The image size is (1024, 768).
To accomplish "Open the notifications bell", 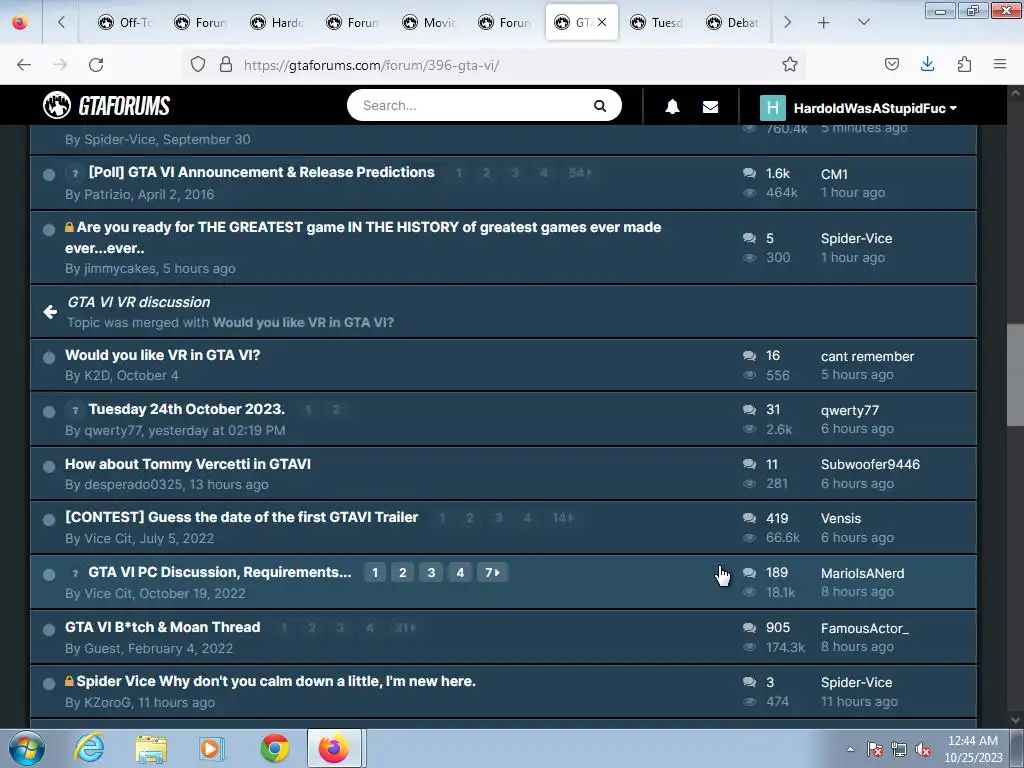I will coord(672,107).
